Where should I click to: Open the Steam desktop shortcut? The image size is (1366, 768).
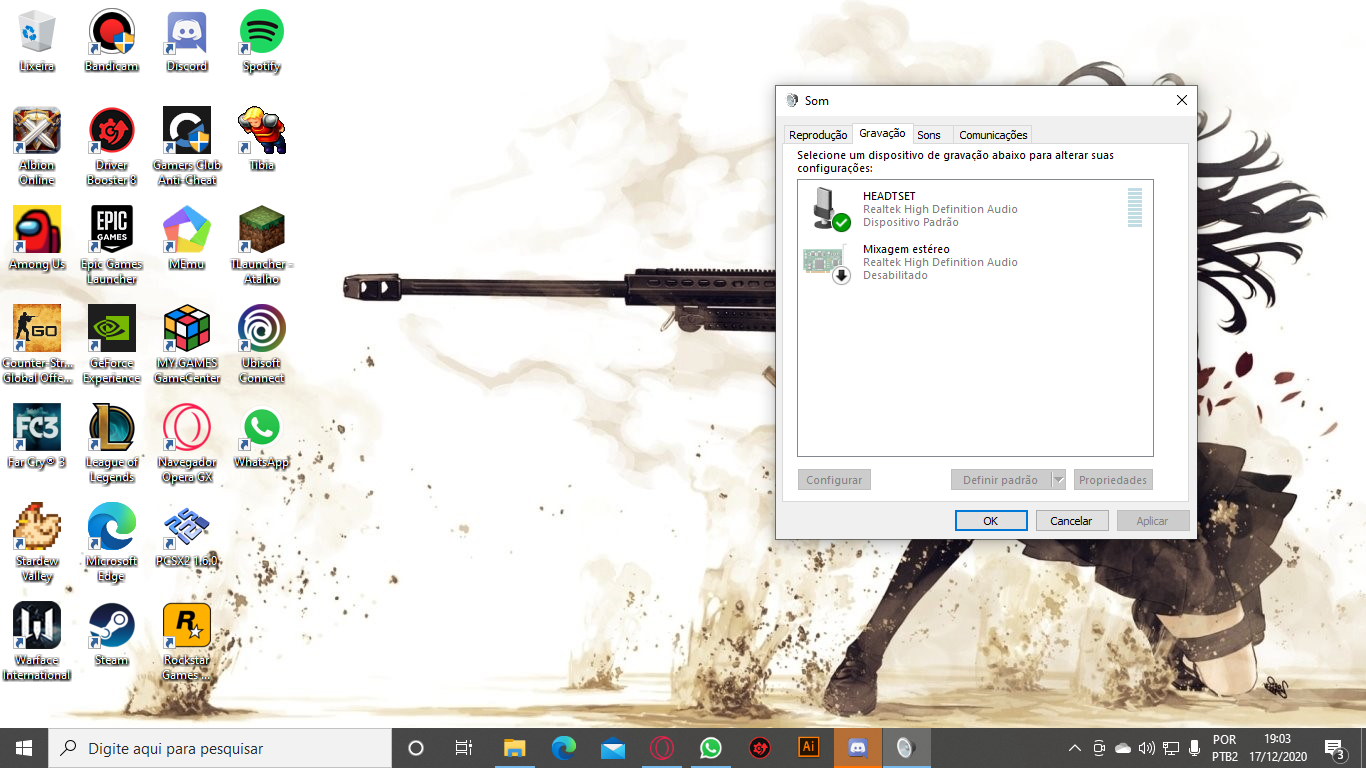[x=112, y=634]
